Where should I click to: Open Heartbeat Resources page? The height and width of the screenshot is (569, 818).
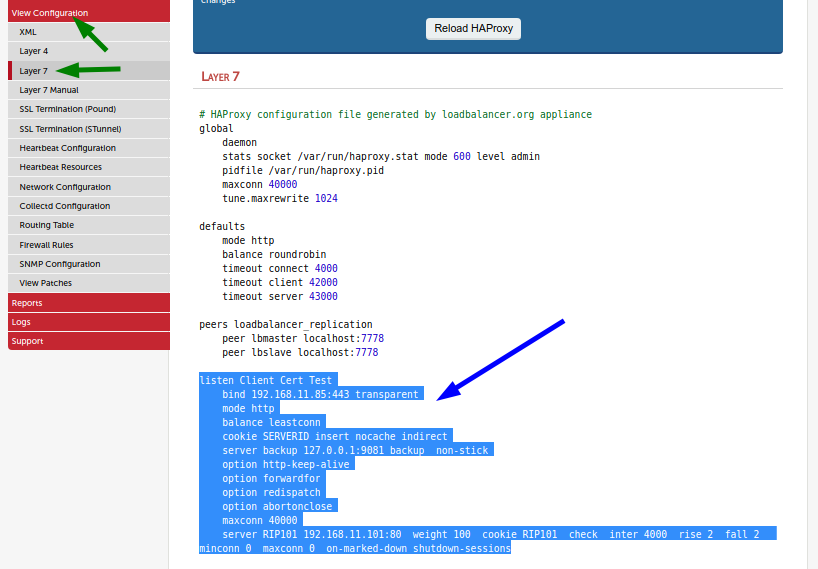pyautogui.click(x=89, y=167)
